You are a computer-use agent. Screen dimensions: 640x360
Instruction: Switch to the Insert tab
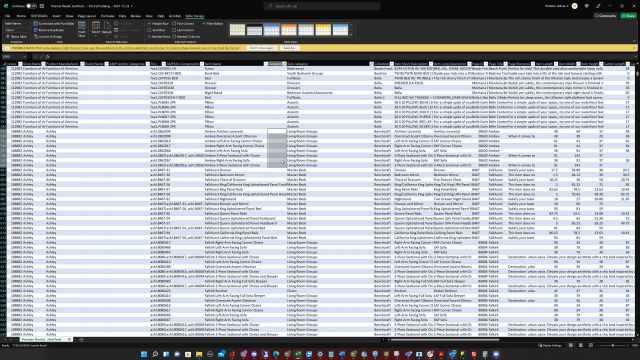point(56,16)
